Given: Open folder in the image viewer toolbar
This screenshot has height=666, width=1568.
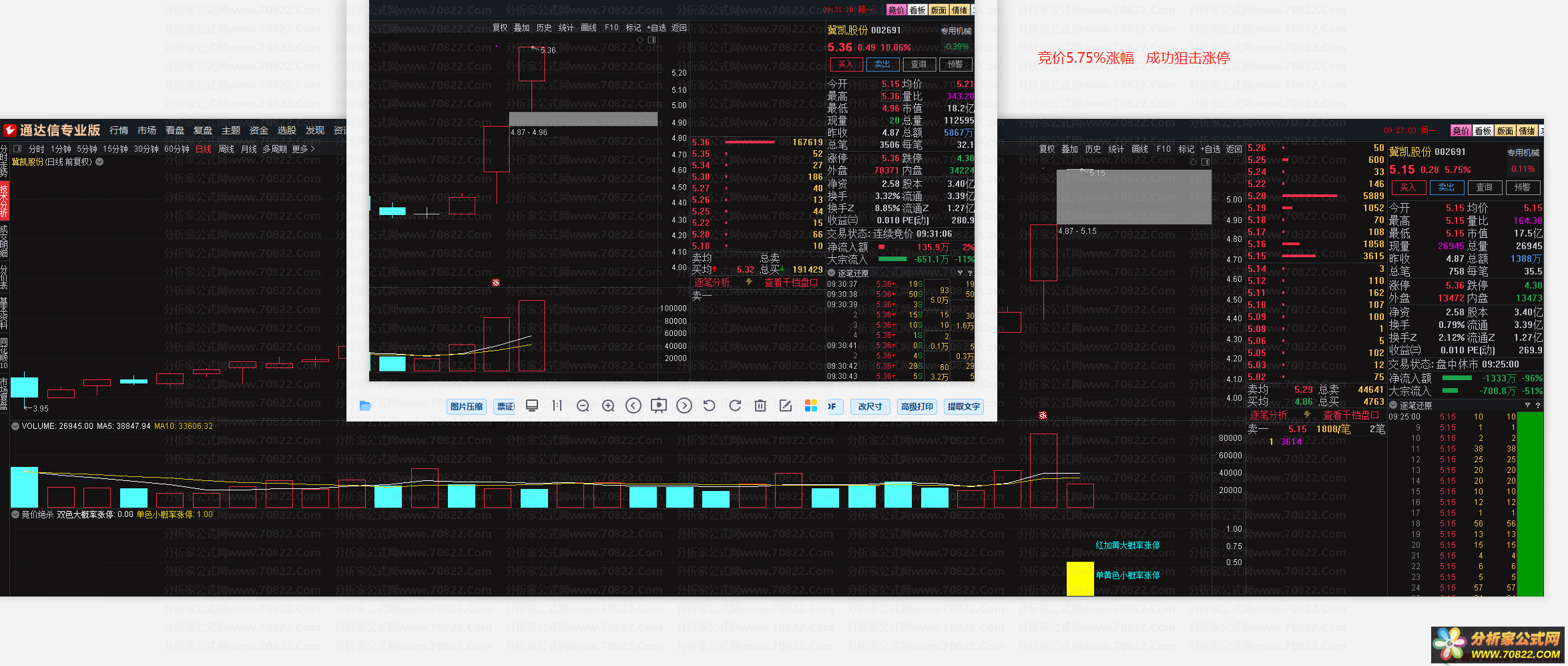Looking at the screenshot, I should point(365,406).
